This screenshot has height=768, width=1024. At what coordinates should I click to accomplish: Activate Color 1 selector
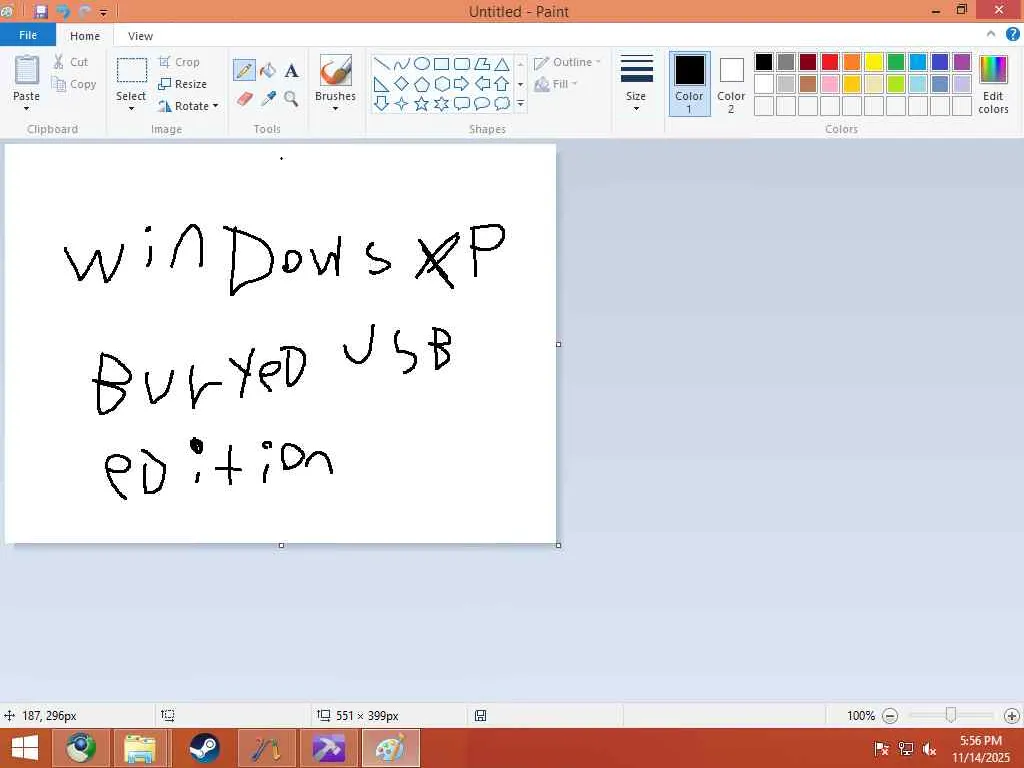[x=690, y=84]
